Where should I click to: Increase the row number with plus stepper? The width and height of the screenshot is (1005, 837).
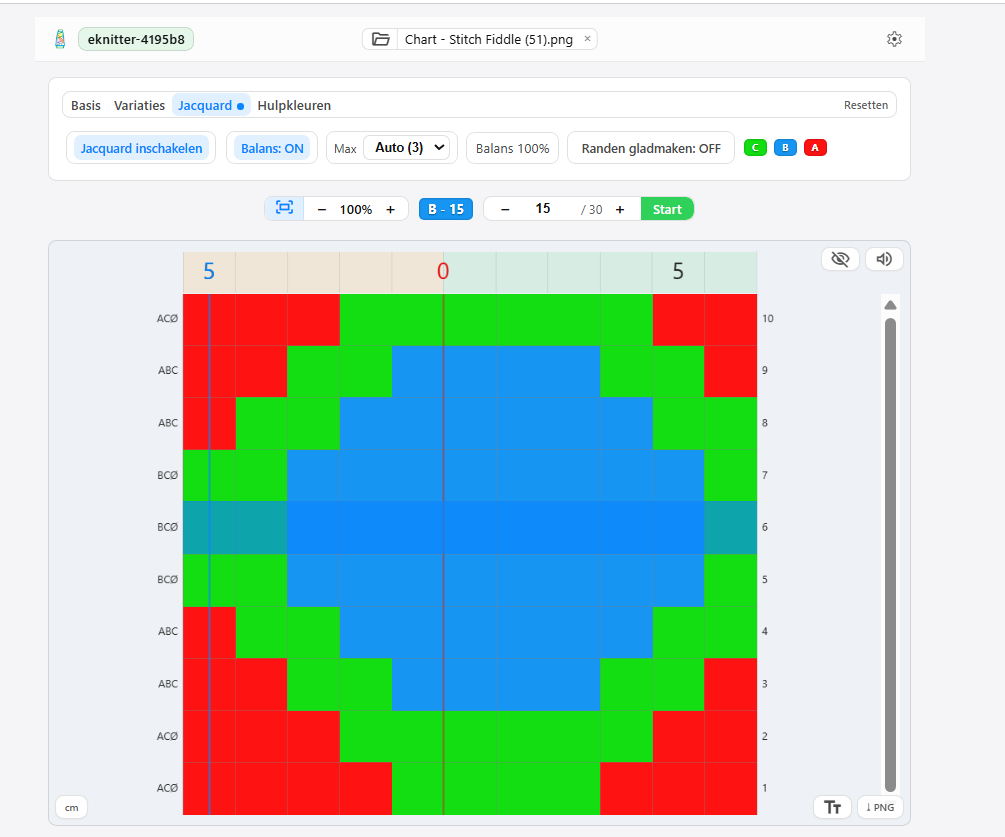(620, 209)
